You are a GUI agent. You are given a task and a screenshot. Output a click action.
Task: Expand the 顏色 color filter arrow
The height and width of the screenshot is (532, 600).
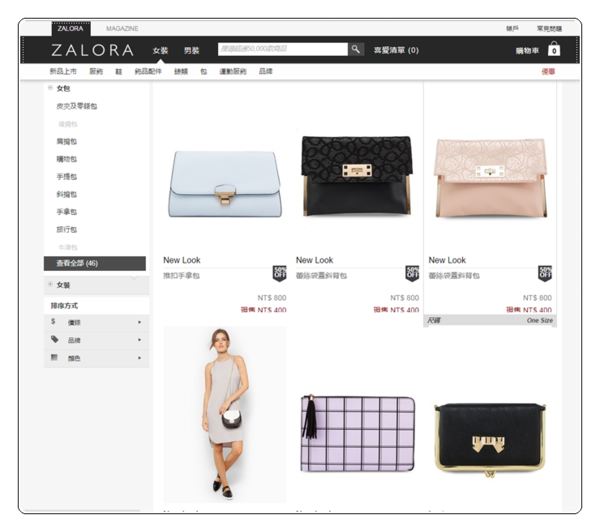coord(139,358)
